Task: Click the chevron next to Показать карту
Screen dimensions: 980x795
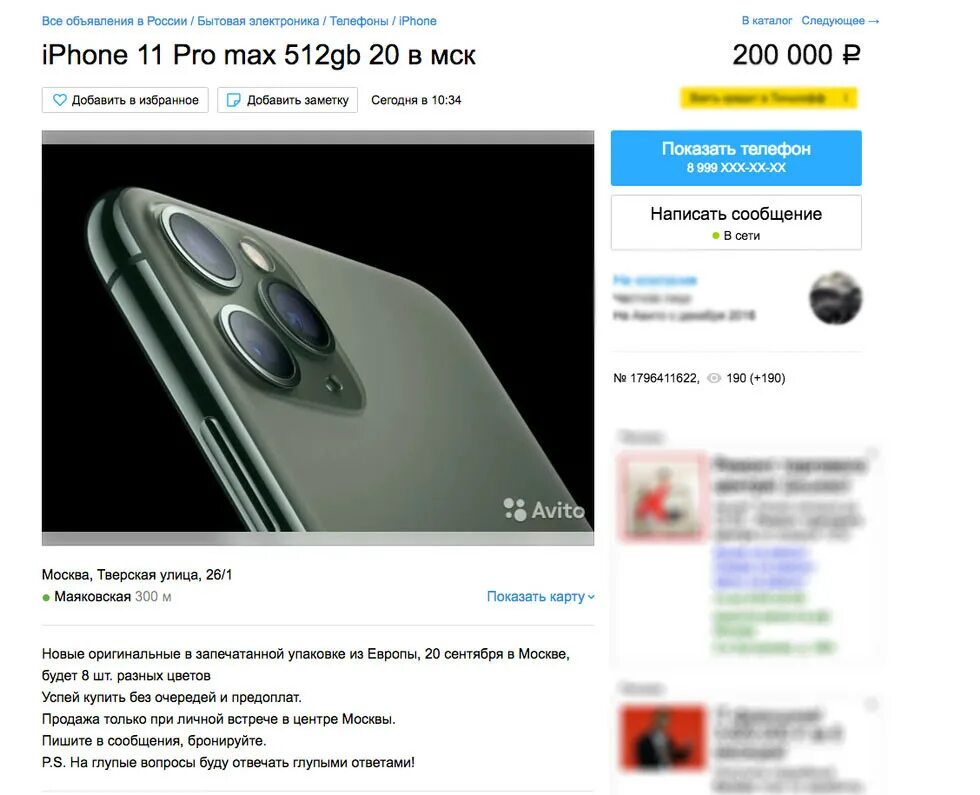Action: [x=591, y=598]
